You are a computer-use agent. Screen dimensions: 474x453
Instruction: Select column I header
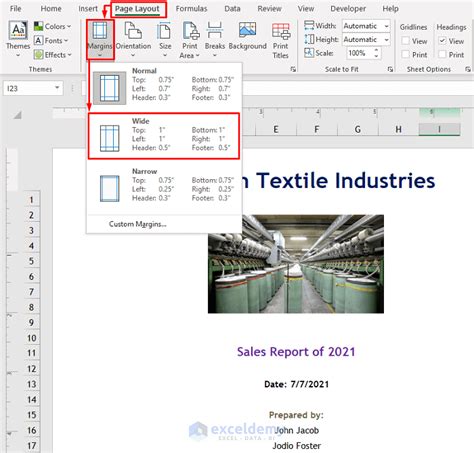(x=439, y=129)
